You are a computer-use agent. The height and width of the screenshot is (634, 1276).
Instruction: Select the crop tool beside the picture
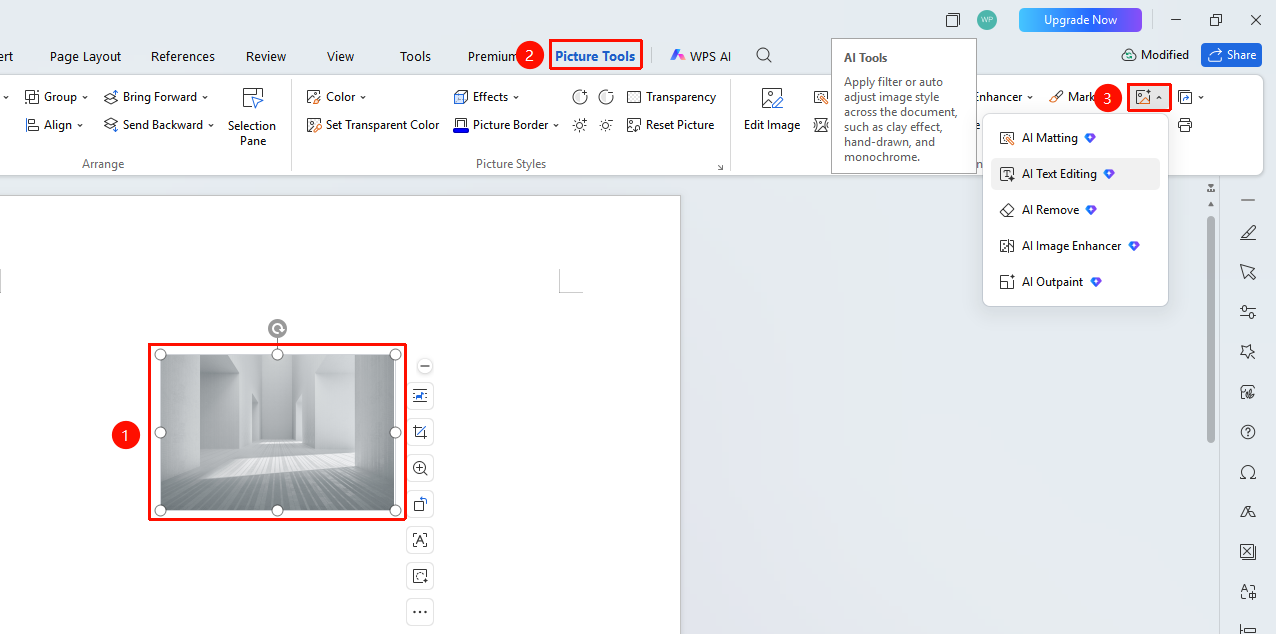point(420,432)
